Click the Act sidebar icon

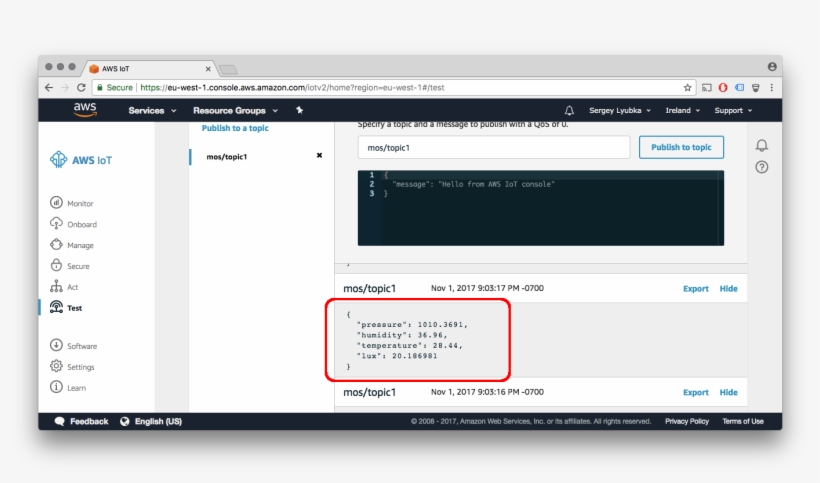[x=56, y=286]
